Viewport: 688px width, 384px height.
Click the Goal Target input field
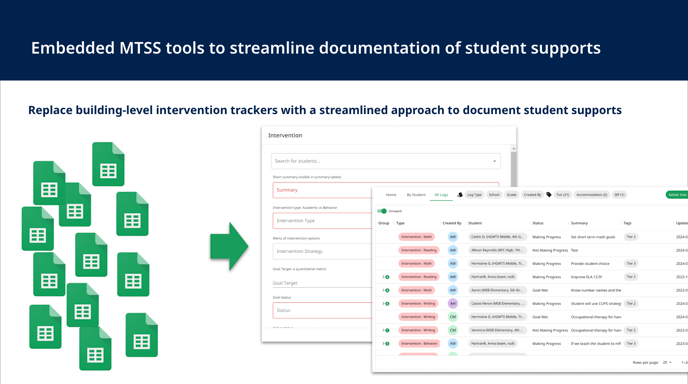[x=322, y=283]
